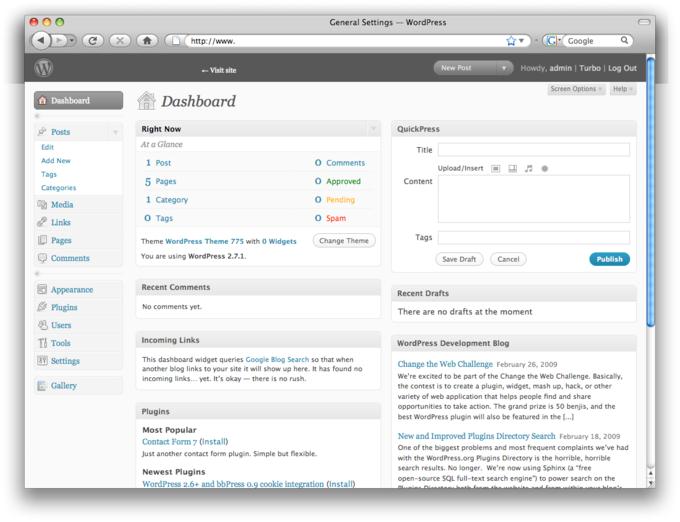Image resolution: width=680 pixels, height=522 pixels.
Task: Click Add New under Posts
Action: (x=56, y=161)
